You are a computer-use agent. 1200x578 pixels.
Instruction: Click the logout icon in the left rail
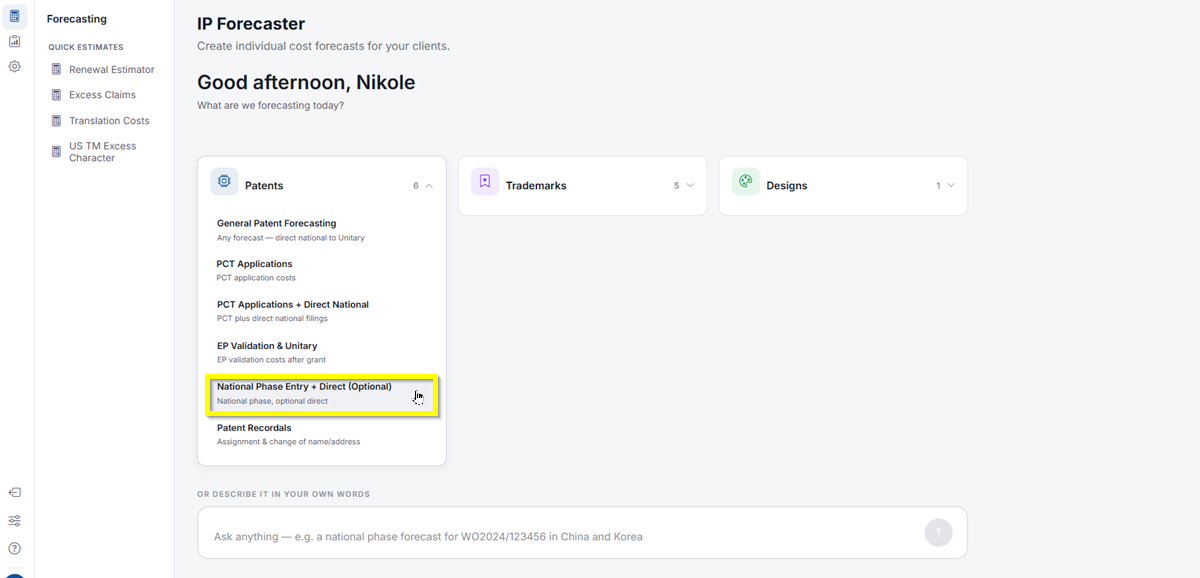pyautogui.click(x=14, y=493)
